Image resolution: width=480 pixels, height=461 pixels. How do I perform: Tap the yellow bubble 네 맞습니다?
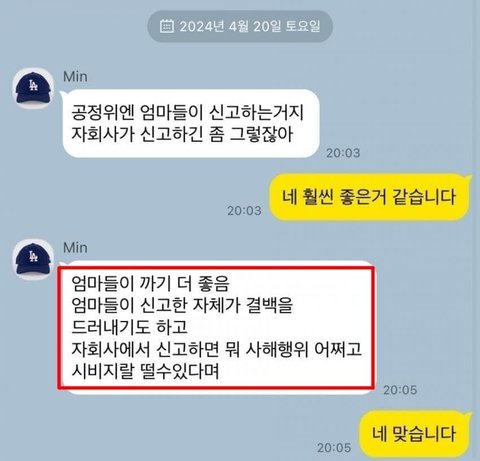pyautogui.click(x=414, y=434)
